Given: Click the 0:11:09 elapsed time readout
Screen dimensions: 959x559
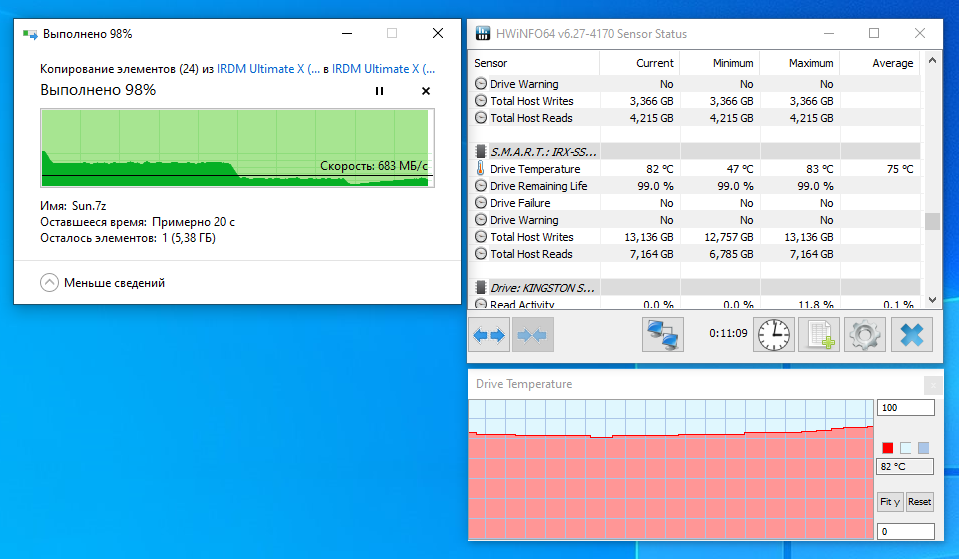Looking at the screenshot, I should (x=728, y=333).
